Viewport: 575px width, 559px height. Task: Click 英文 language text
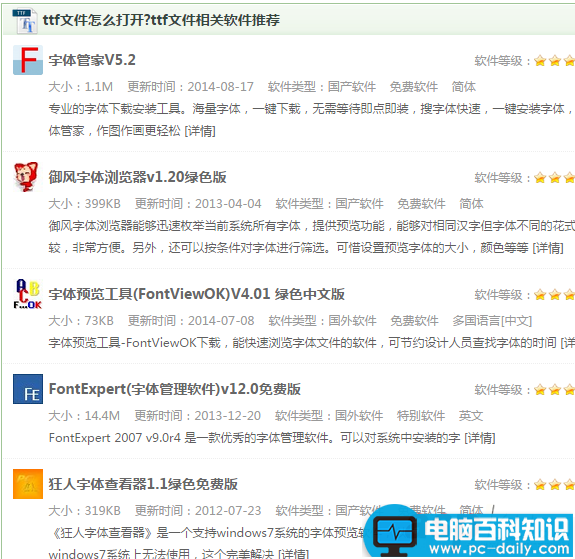pos(471,416)
